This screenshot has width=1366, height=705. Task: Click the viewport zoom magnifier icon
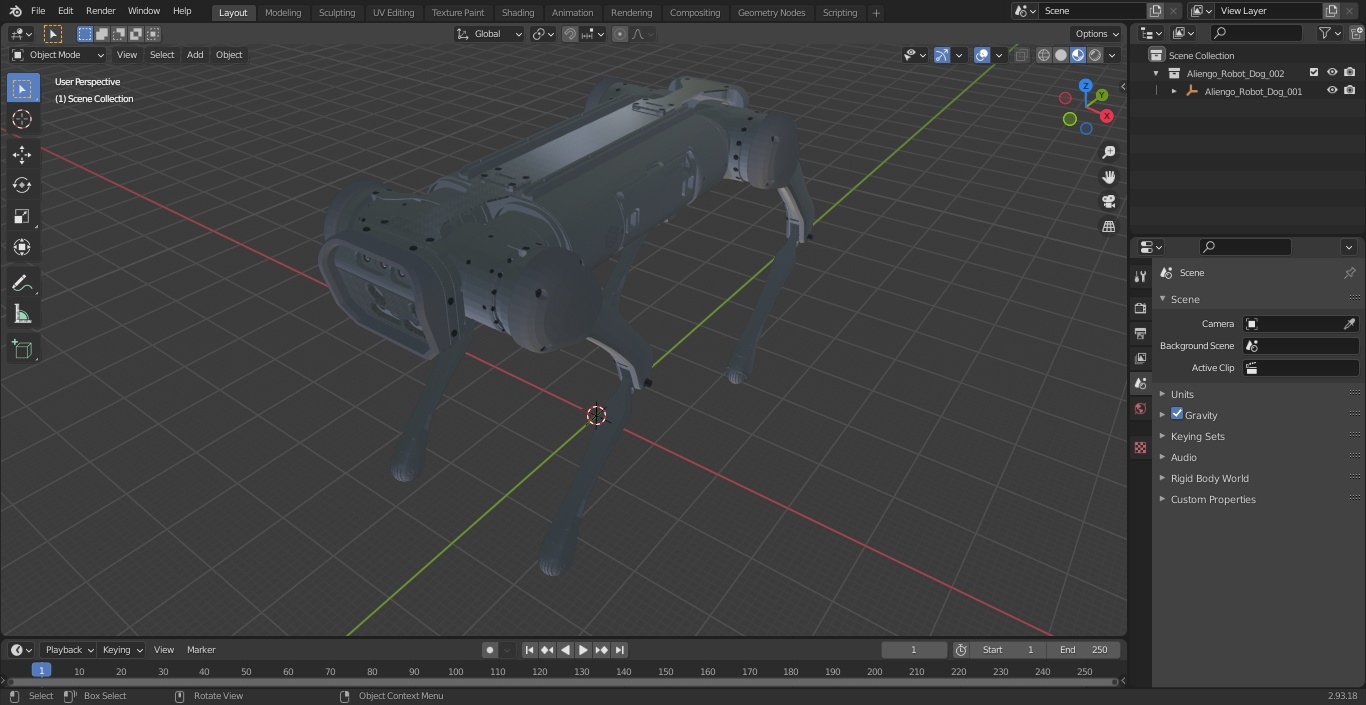(x=1108, y=152)
